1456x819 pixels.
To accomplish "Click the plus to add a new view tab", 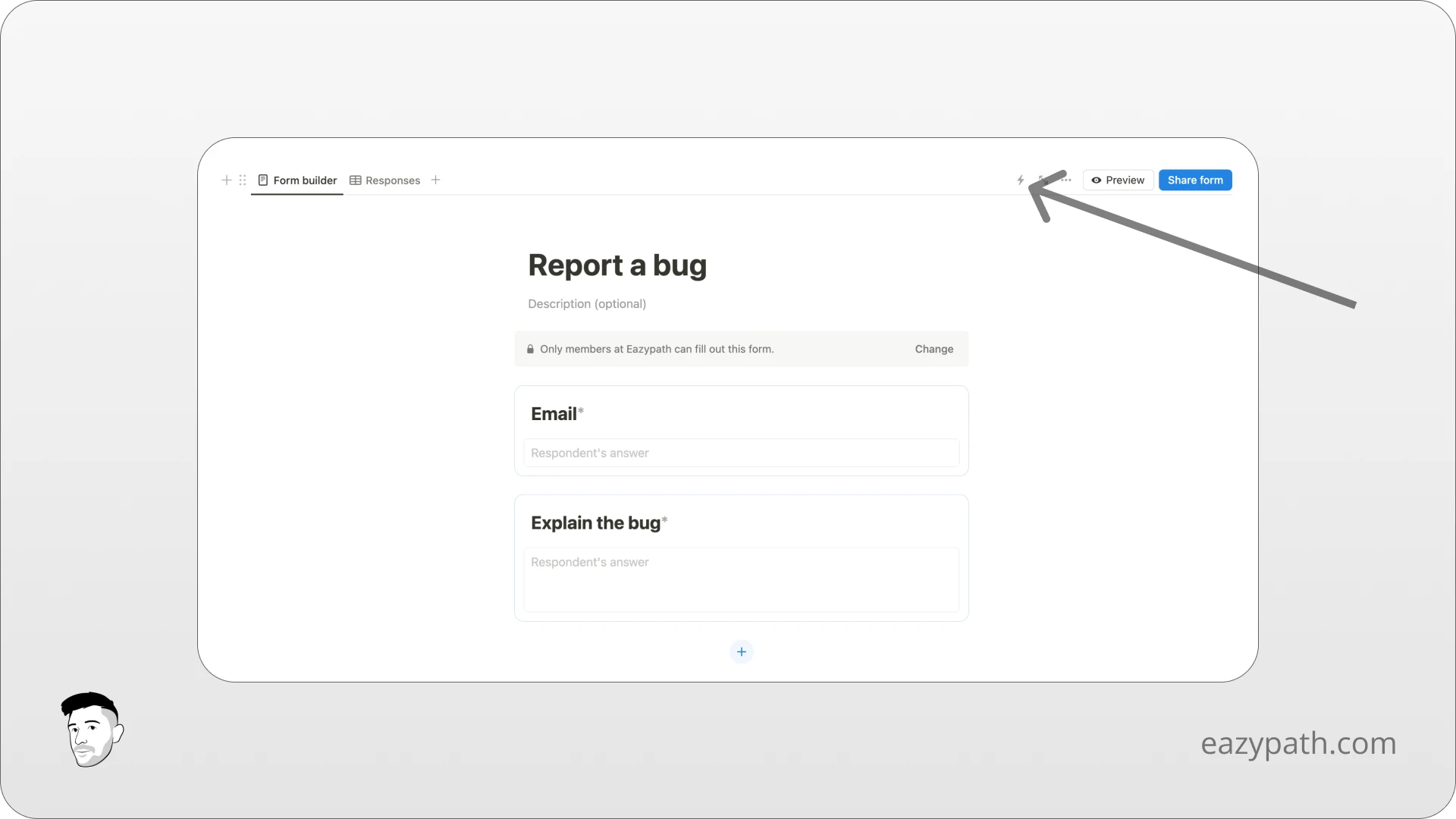I will (x=435, y=180).
